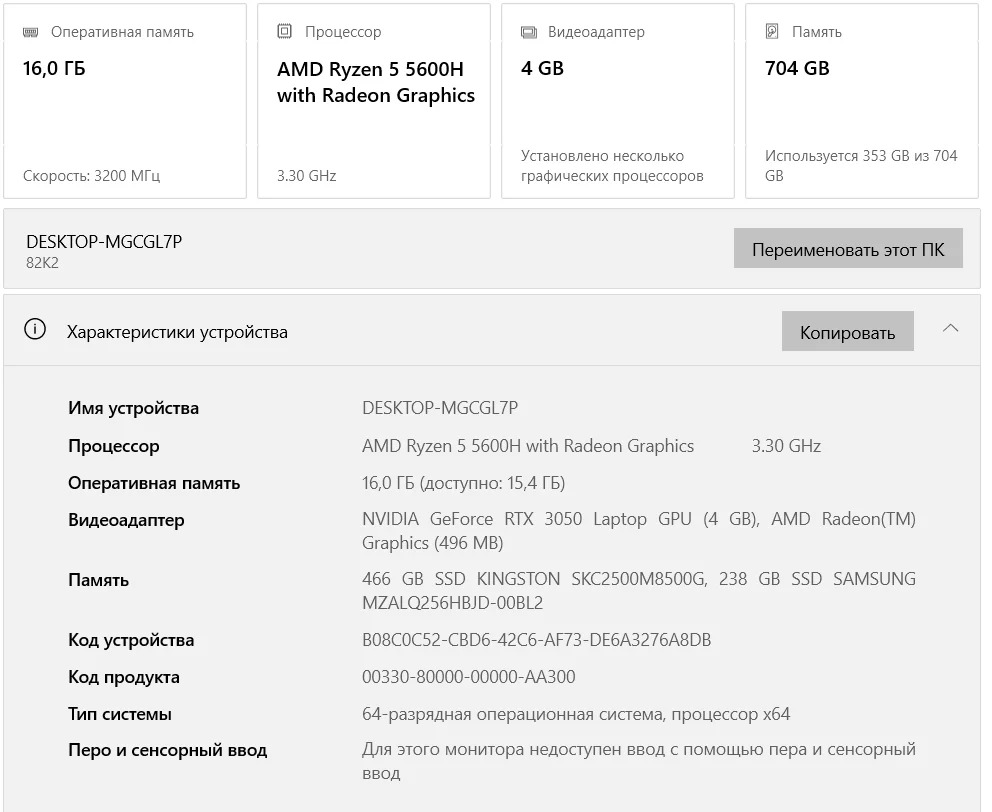Click the "Имя устройства" row label

pos(133,408)
